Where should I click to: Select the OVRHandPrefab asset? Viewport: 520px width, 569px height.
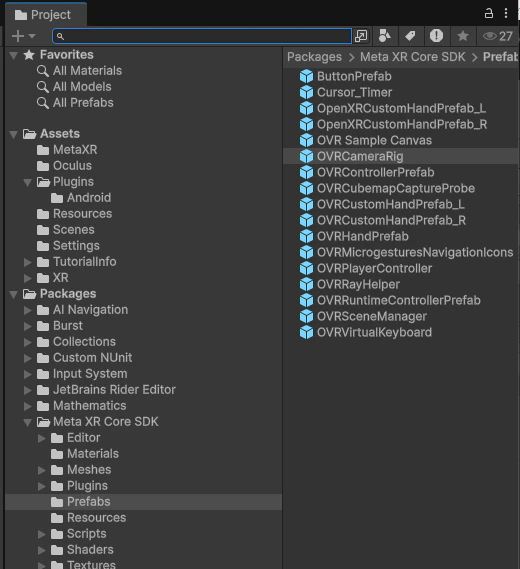[354, 236]
